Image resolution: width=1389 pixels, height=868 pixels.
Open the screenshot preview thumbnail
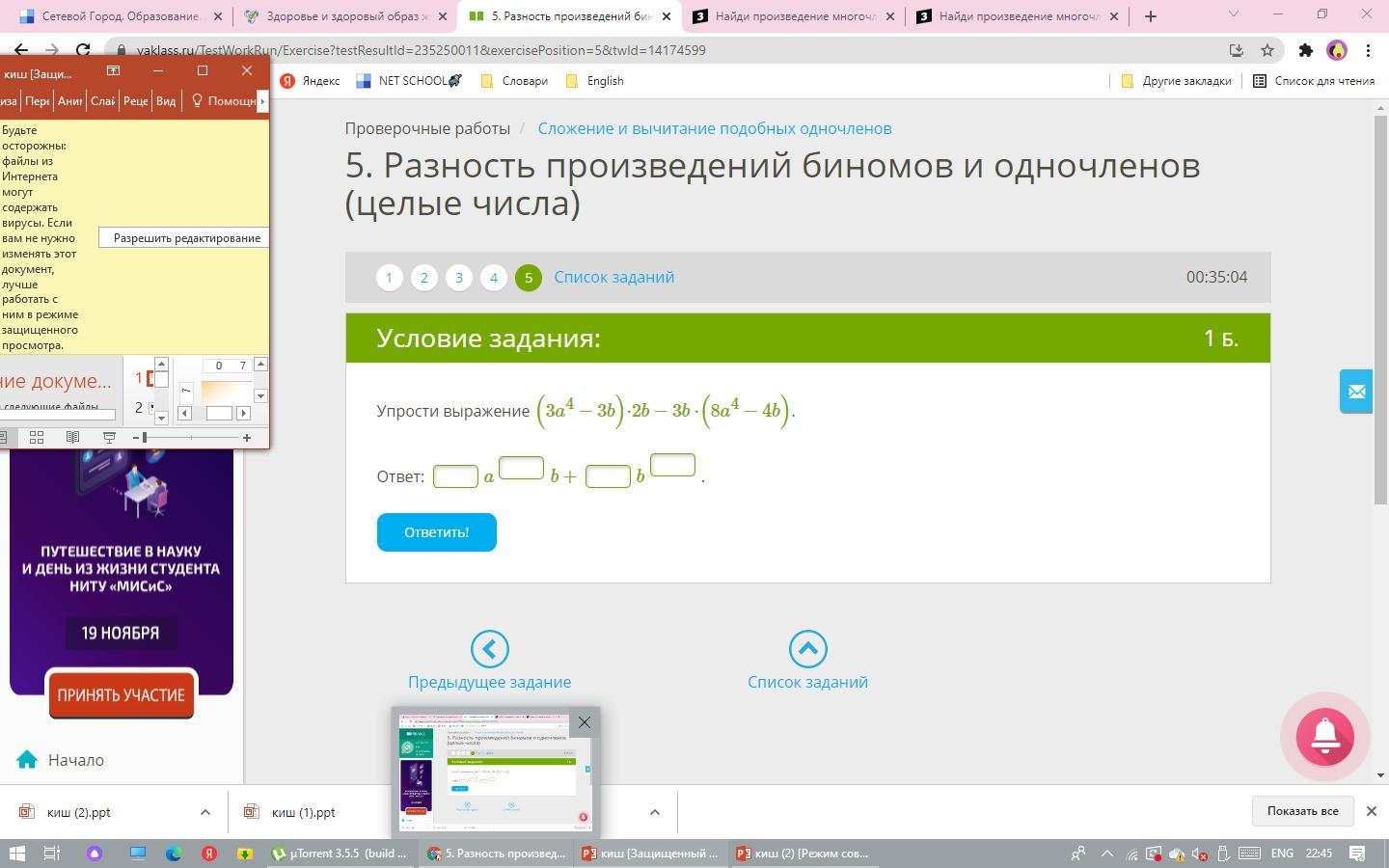coord(495,773)
